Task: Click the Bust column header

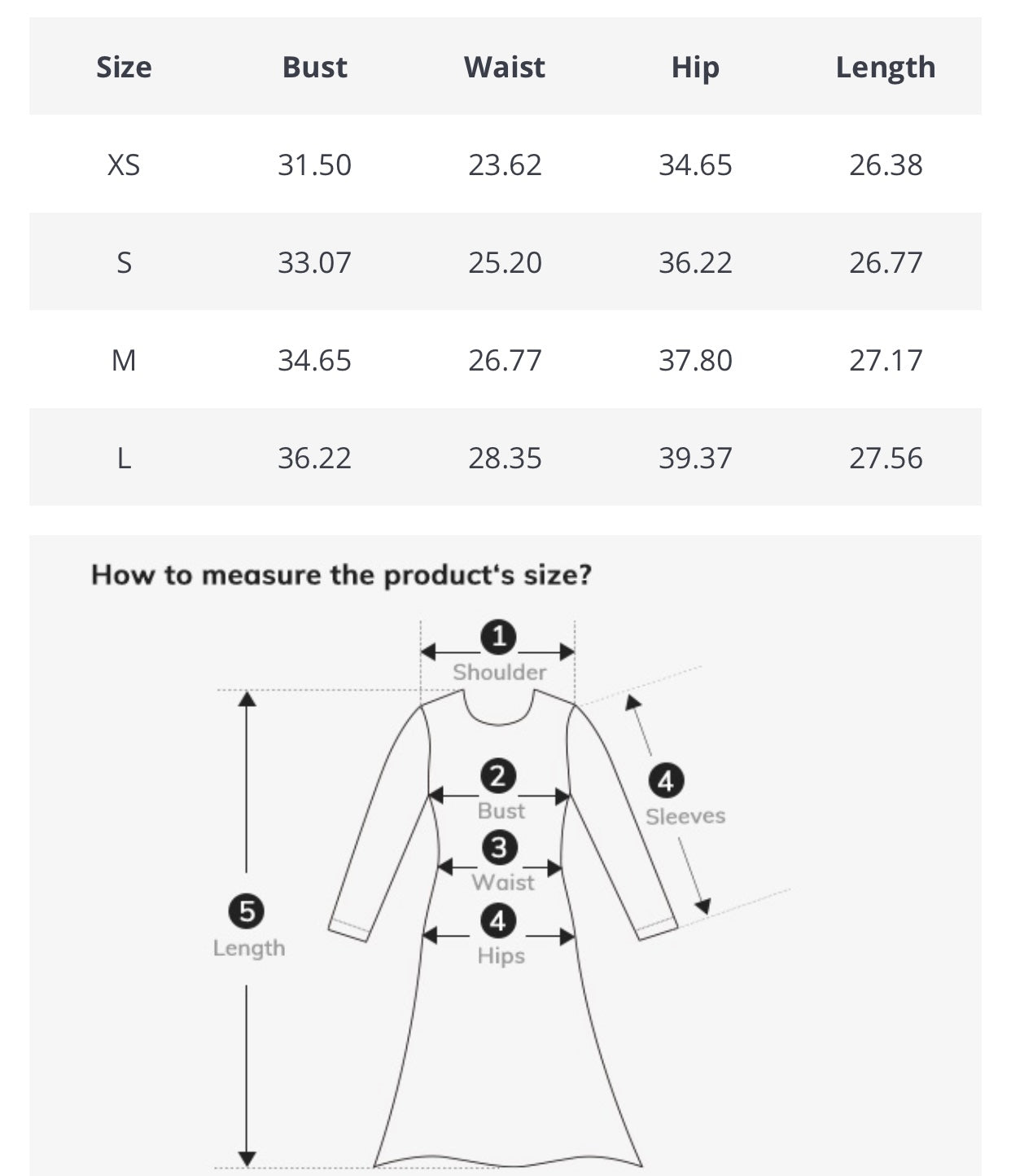Action: (314, 67)
